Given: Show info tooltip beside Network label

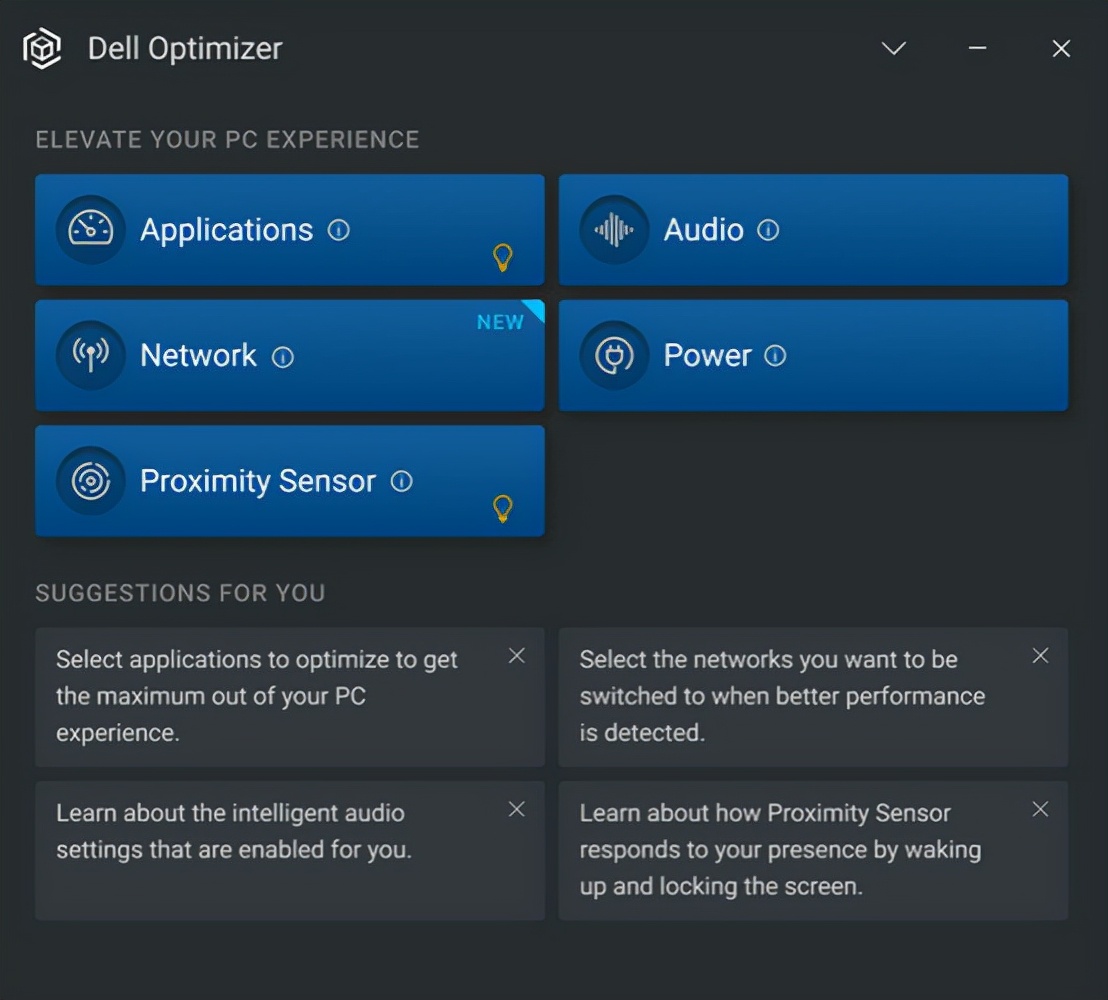Looking at the screenshot, I should tap(283, 357).
